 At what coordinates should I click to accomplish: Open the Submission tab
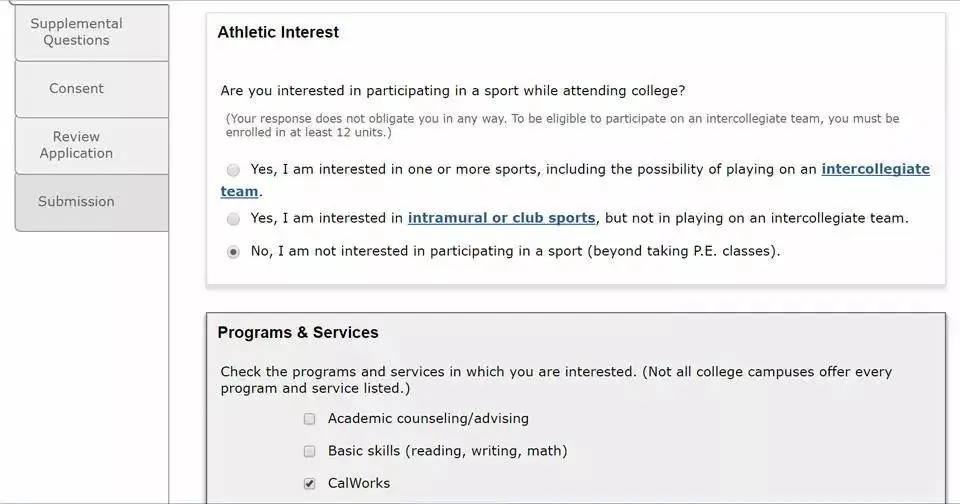pos(77,201)
